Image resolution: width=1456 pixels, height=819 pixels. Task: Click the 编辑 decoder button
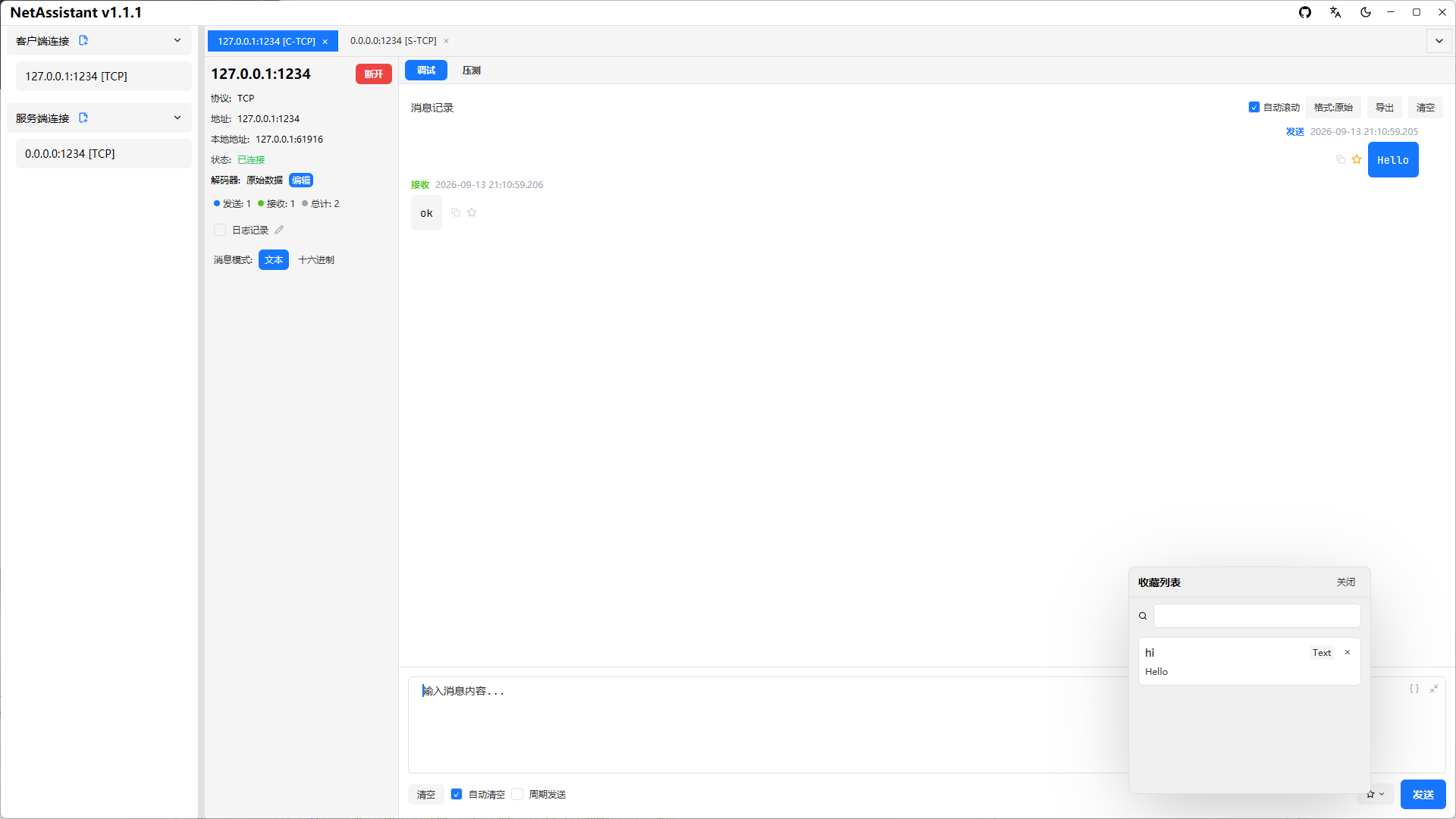point(301,180)
